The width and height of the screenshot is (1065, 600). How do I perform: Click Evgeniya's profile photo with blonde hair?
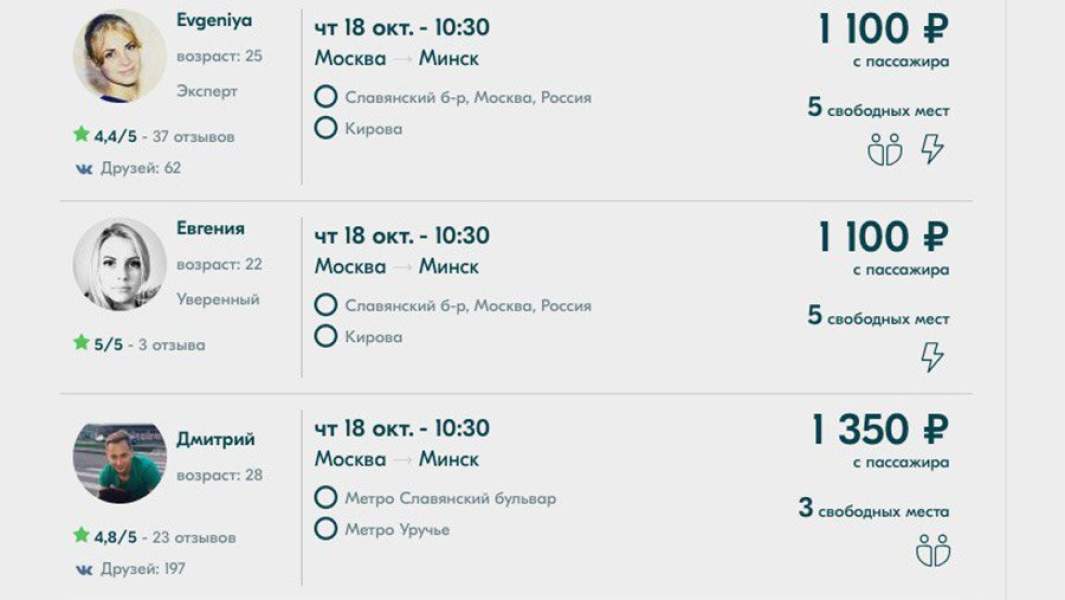pos(120,56)
